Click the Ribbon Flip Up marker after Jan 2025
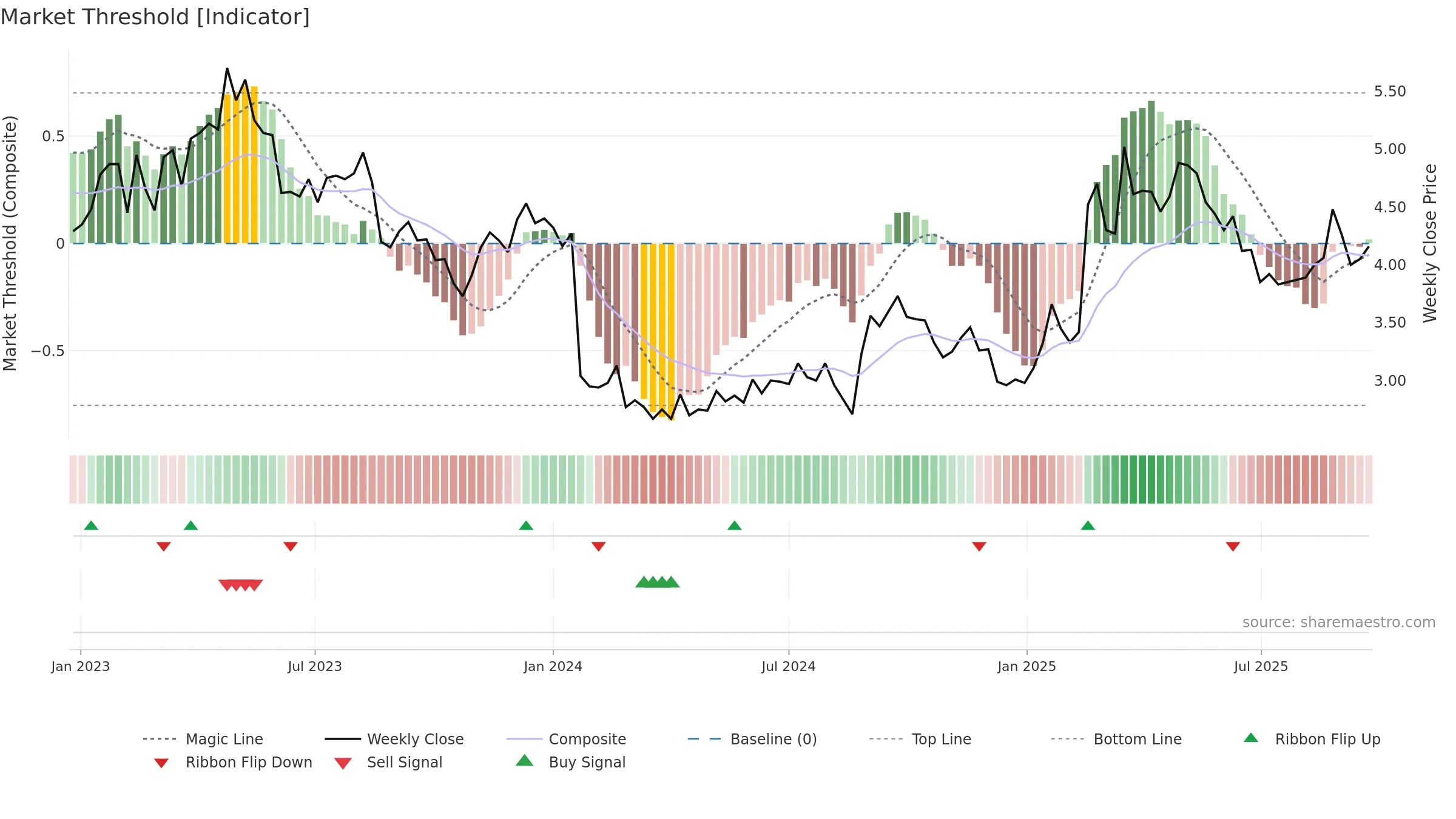 tap(1088, 525)
